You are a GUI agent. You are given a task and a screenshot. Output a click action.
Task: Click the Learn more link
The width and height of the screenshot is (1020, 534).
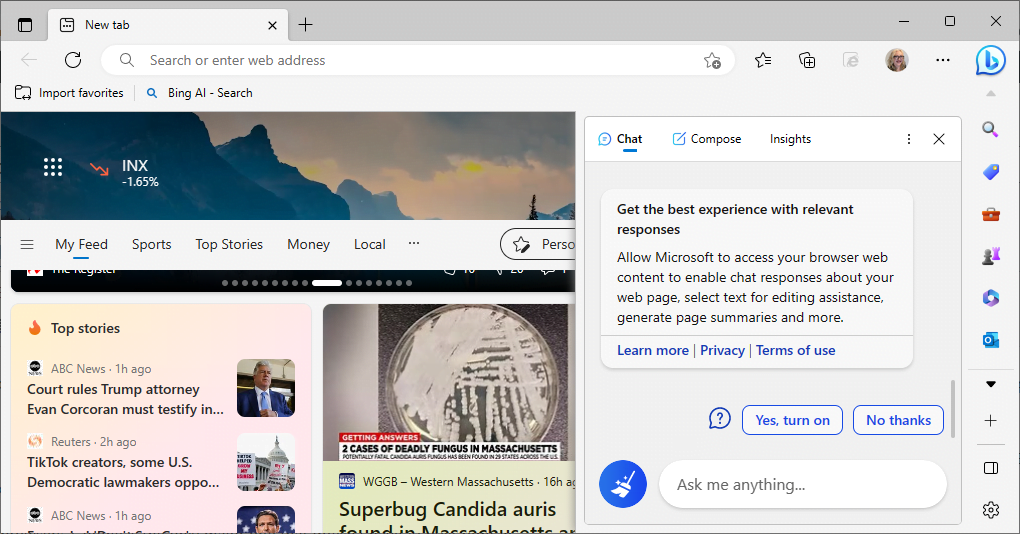652,351
